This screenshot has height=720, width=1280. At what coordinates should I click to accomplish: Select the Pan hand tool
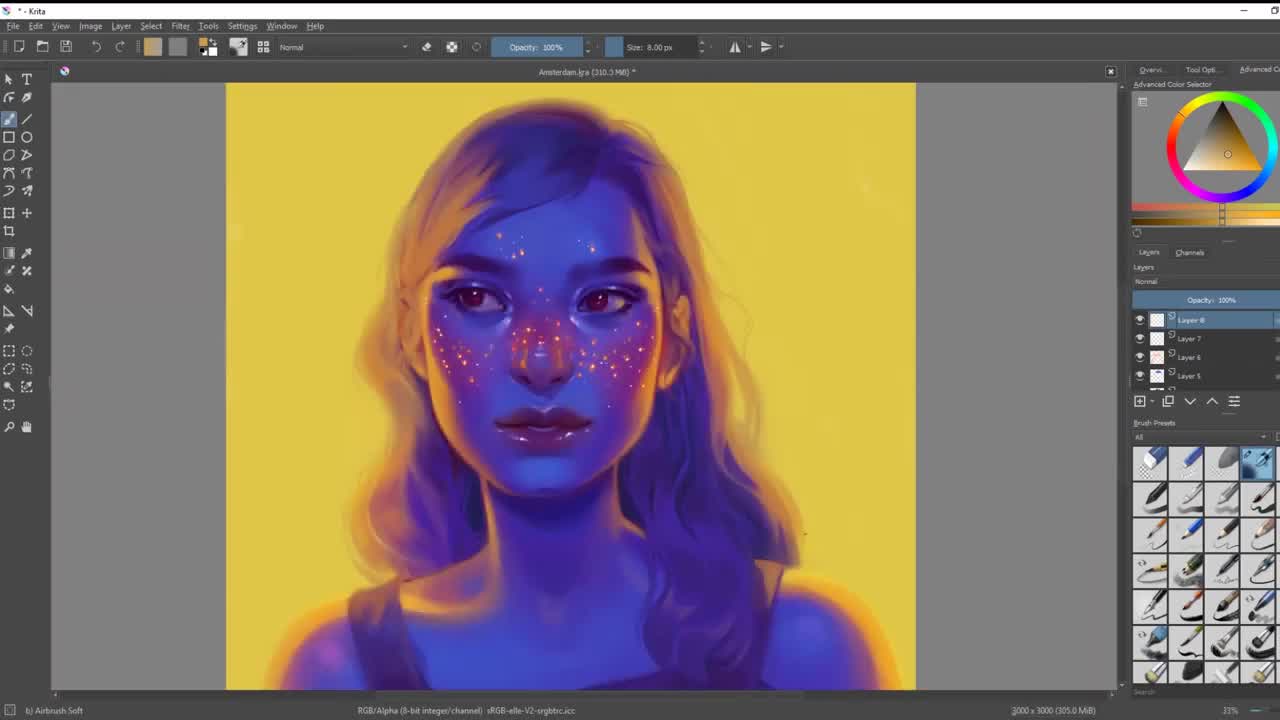(x=27, y=427)
